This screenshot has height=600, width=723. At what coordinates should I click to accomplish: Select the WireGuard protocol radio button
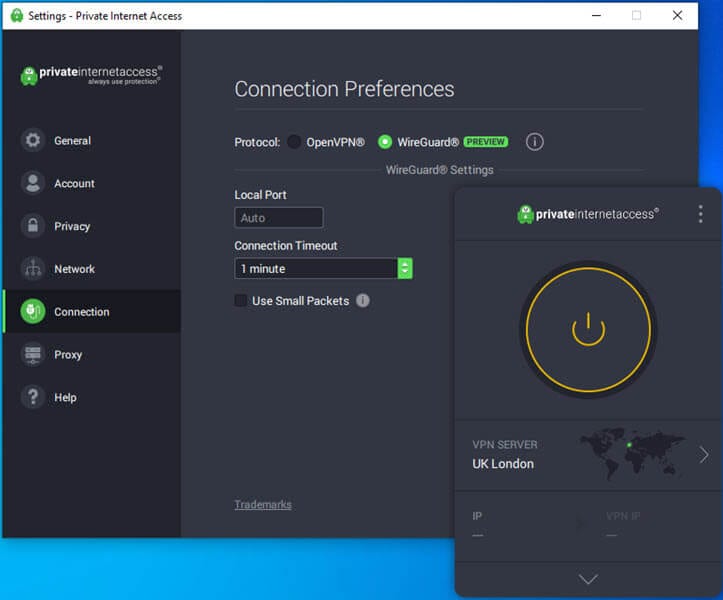tap(385, 142)
